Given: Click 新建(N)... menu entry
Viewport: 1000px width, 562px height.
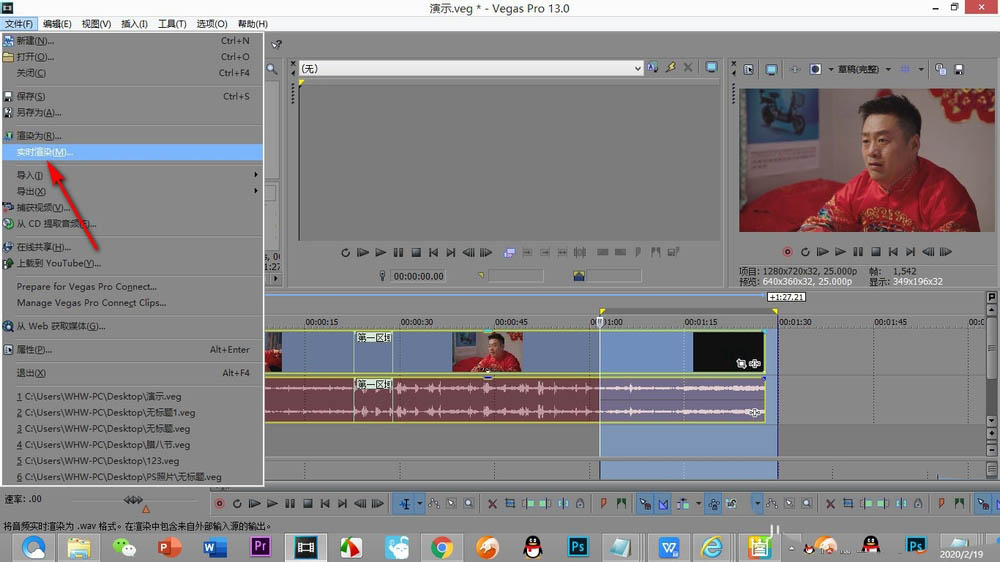Looking at the screenshot, I should (x=132, y=40).
